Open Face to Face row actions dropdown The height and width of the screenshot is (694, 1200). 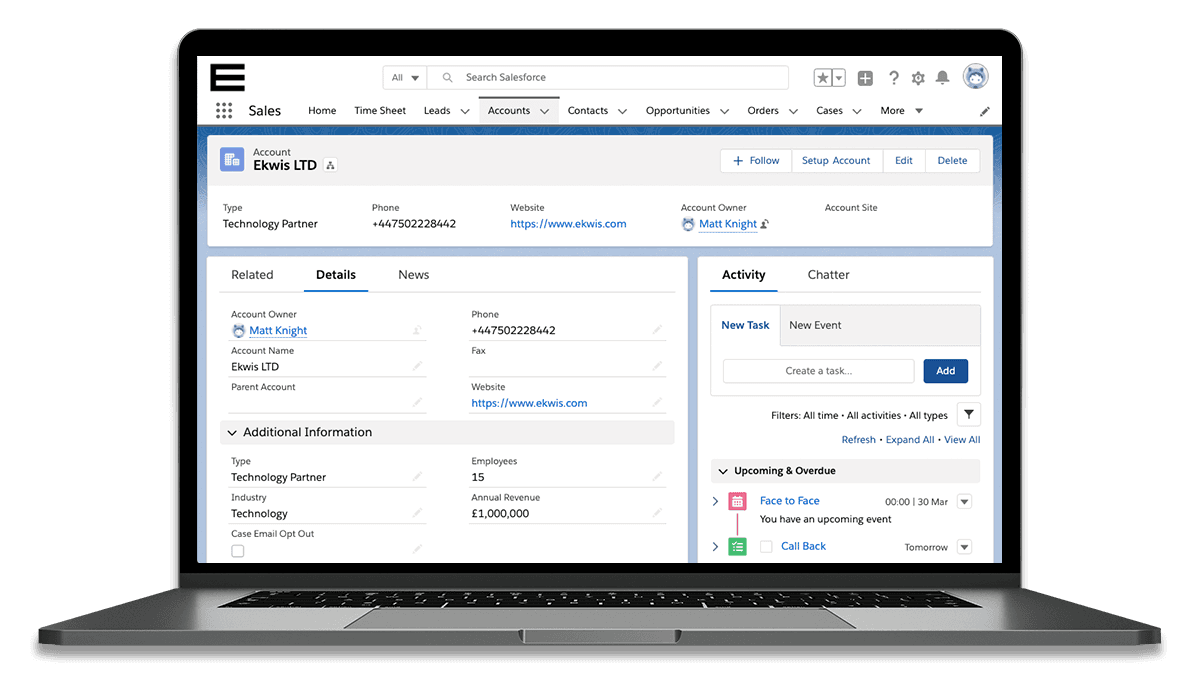(964, 502)
